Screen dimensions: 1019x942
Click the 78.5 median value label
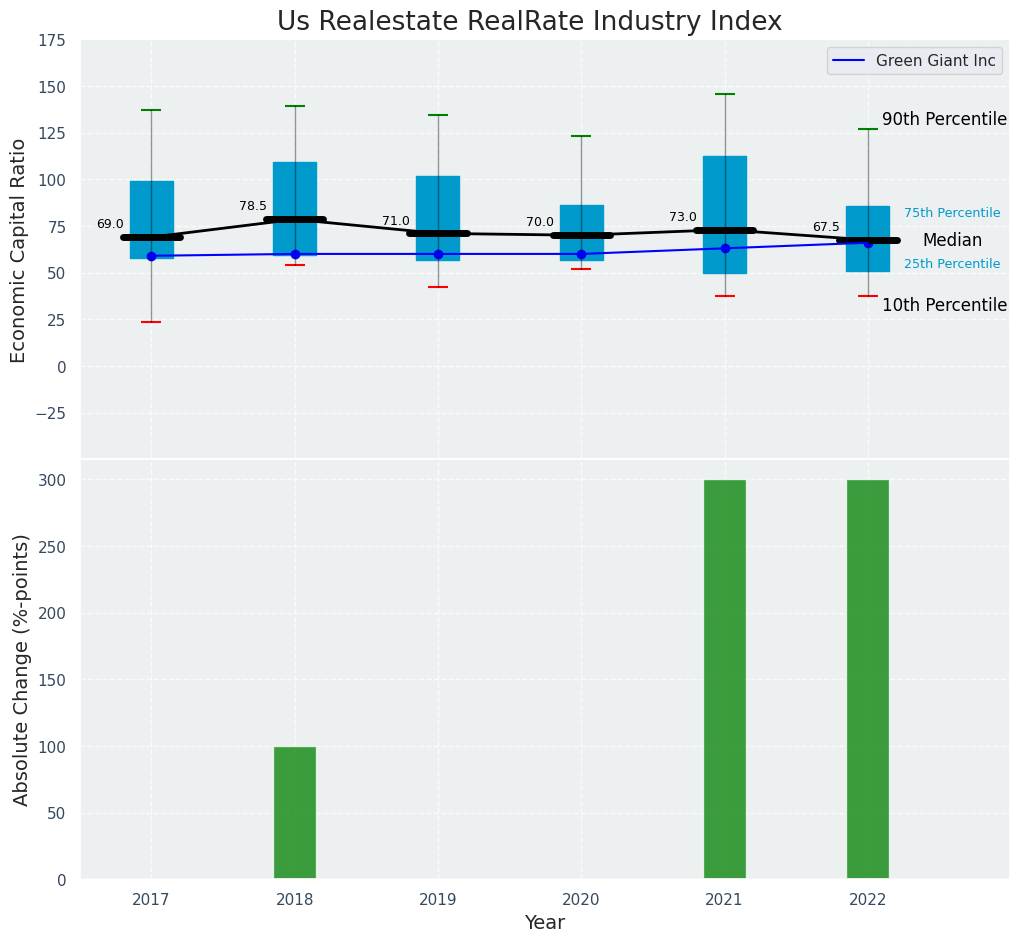(x=253, y=207)
